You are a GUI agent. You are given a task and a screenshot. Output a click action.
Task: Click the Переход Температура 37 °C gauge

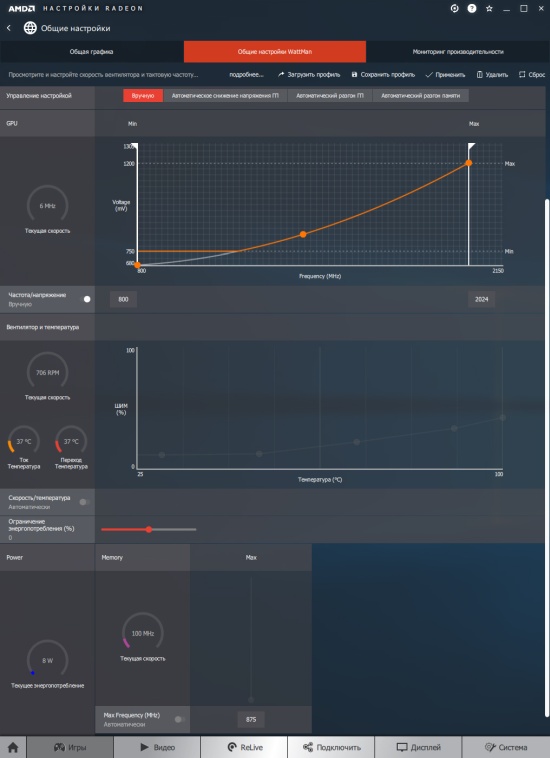coord(71,441)
